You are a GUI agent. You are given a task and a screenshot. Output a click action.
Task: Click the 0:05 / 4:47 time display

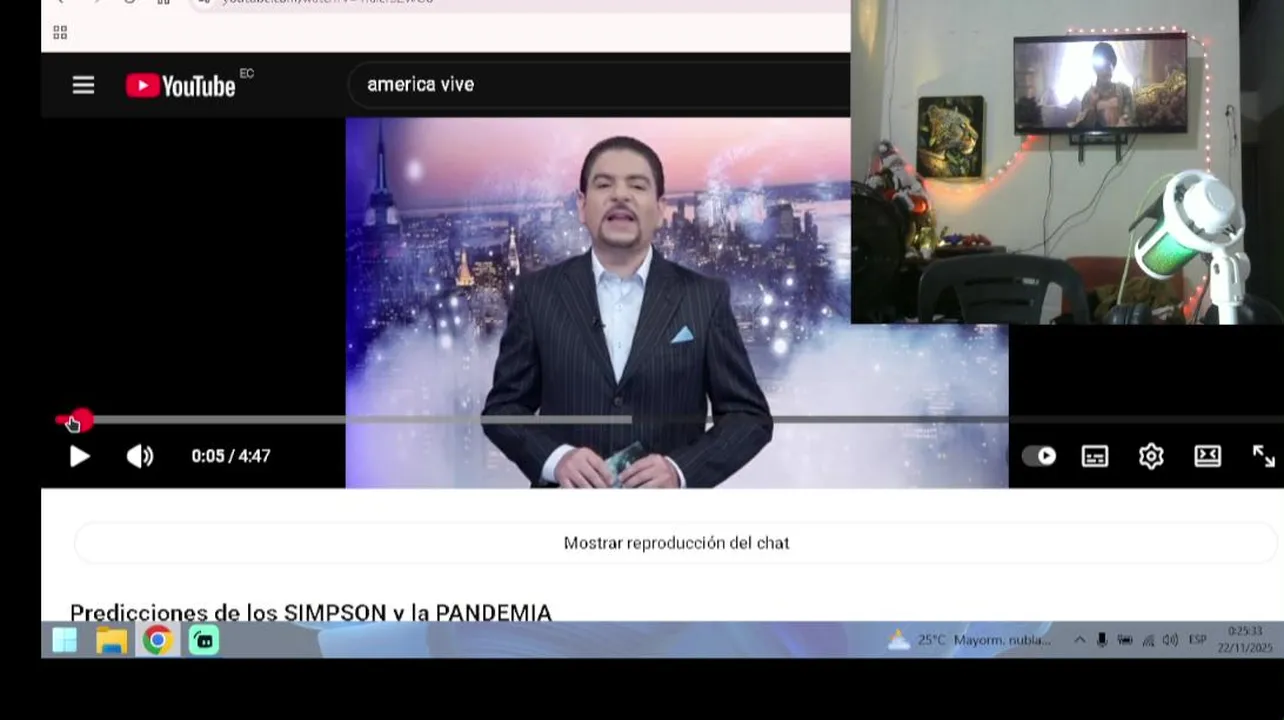click(231, 456)
